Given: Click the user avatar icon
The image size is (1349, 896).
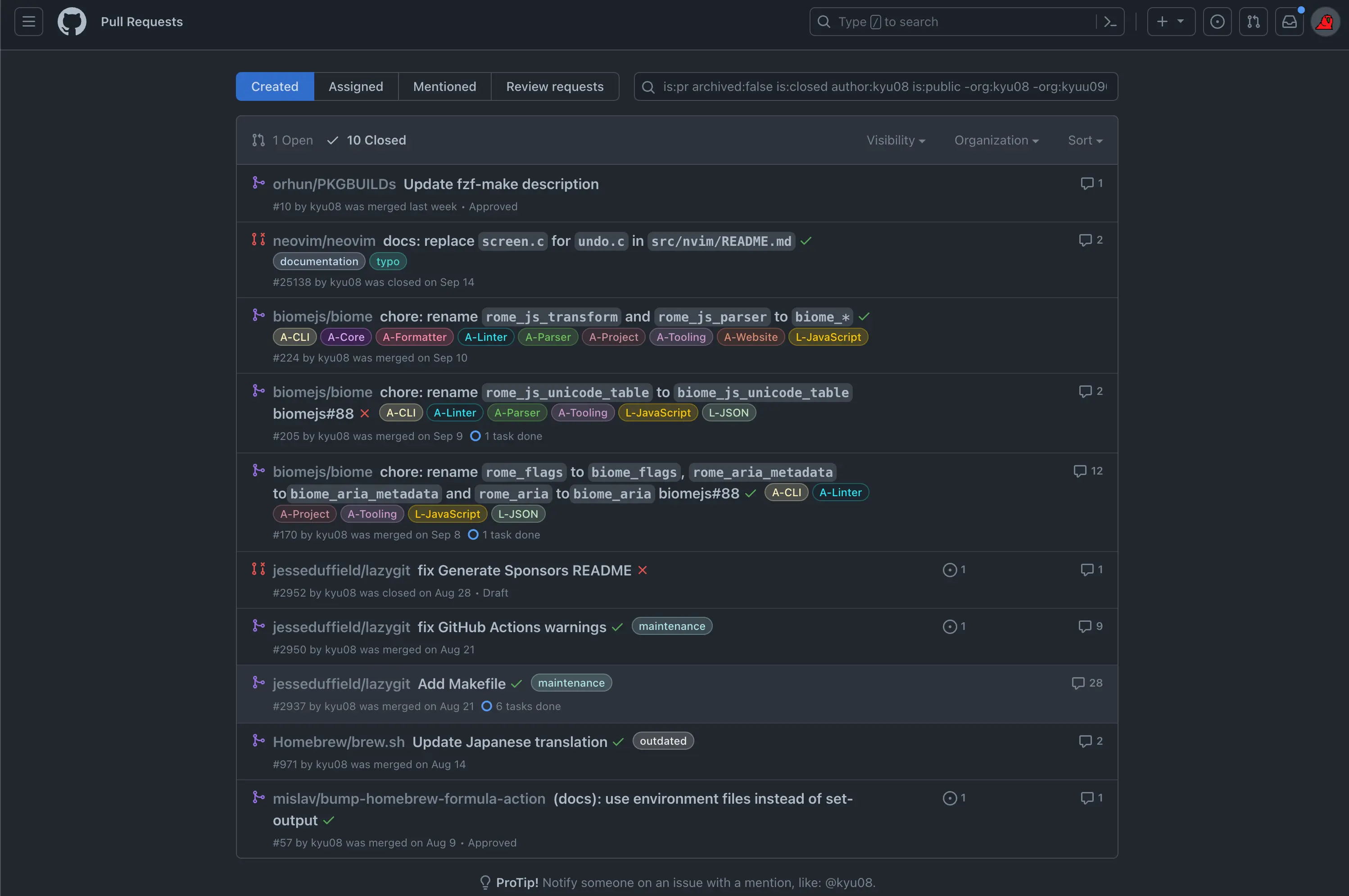Looking at the screenshot, I should click(1325, 22).
